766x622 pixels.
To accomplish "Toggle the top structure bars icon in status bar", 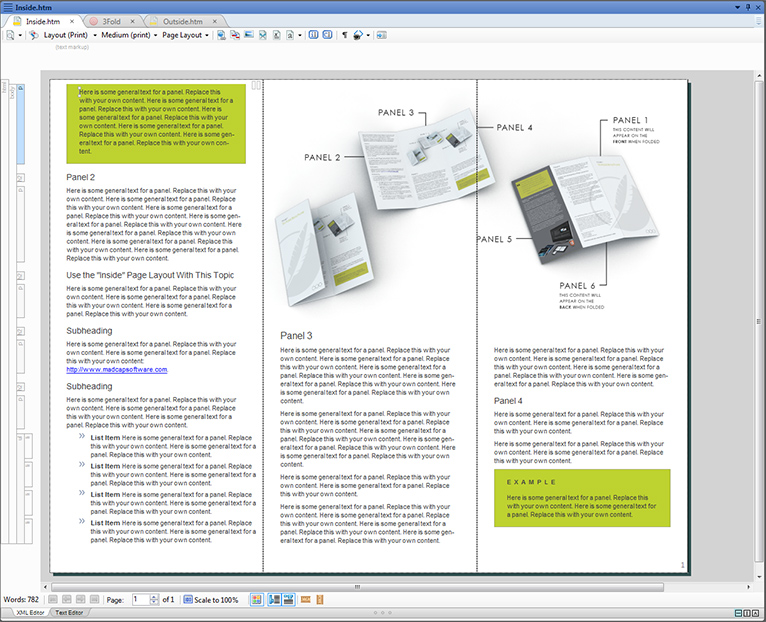I will pyautogui.click(x=289, y=600).
